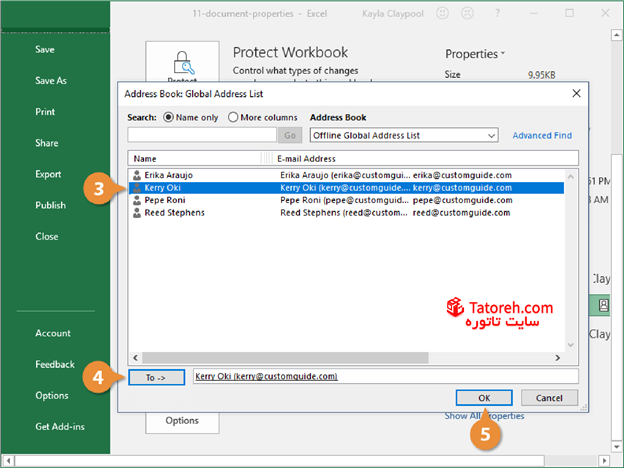Click the Excel window scroll up arrow

(x=616, y=35)
